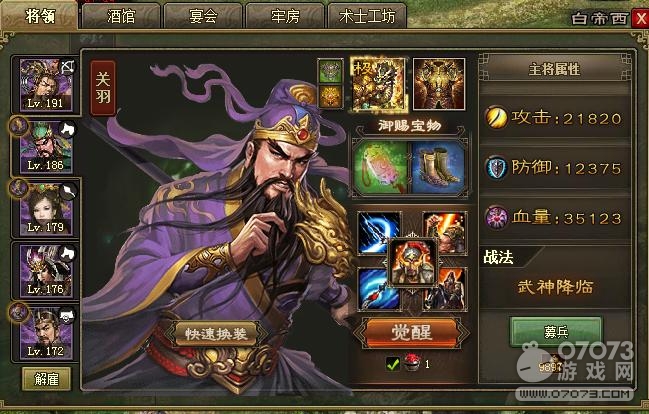Pick the Lv. 176 general portrait
Viewport: 649px width, 414px height.
46,271
